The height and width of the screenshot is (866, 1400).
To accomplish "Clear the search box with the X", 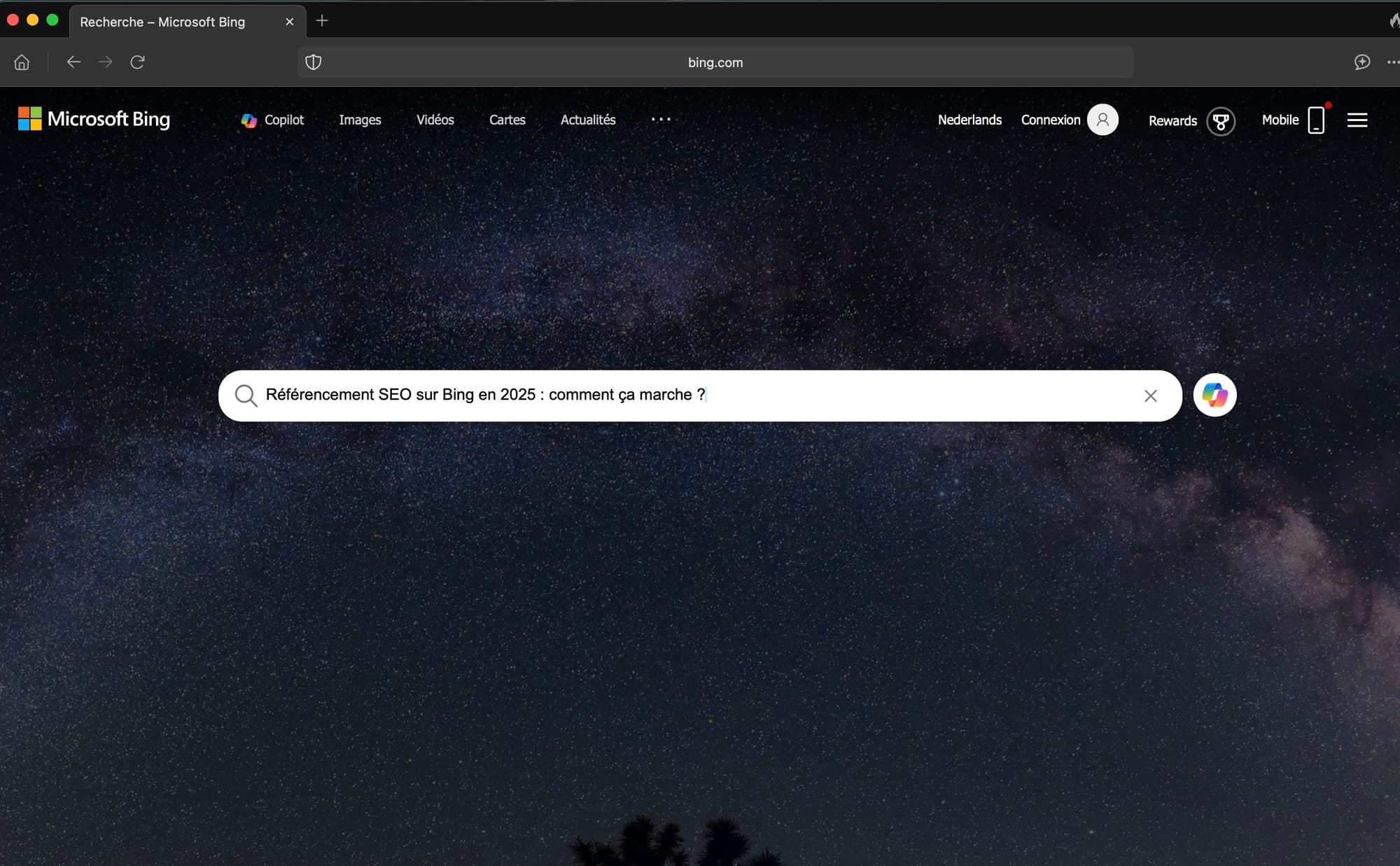I will click(1150, 396).
